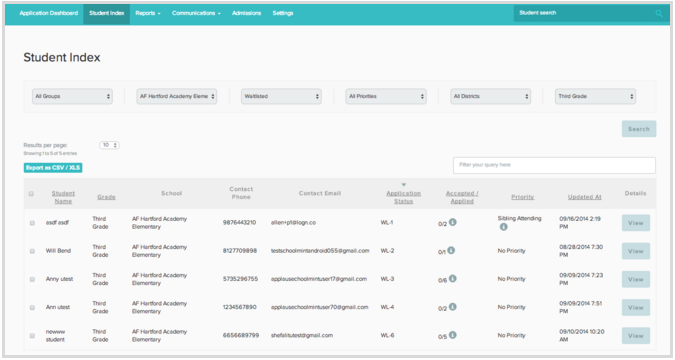The width and height of the screenshot is (675, 360).
Task: Click phone number 8127709898
Action: [x=240, y=251]
